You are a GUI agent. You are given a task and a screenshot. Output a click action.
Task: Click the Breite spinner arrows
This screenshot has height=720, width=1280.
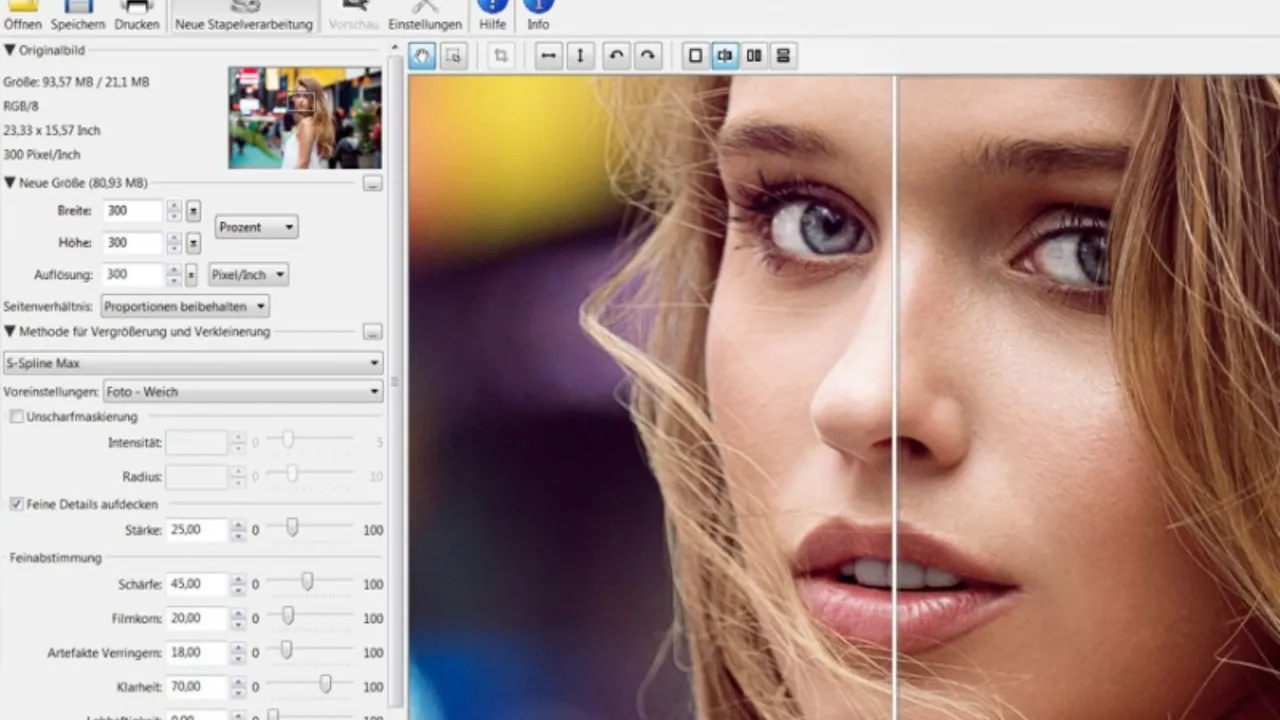(x=174, y=211)
